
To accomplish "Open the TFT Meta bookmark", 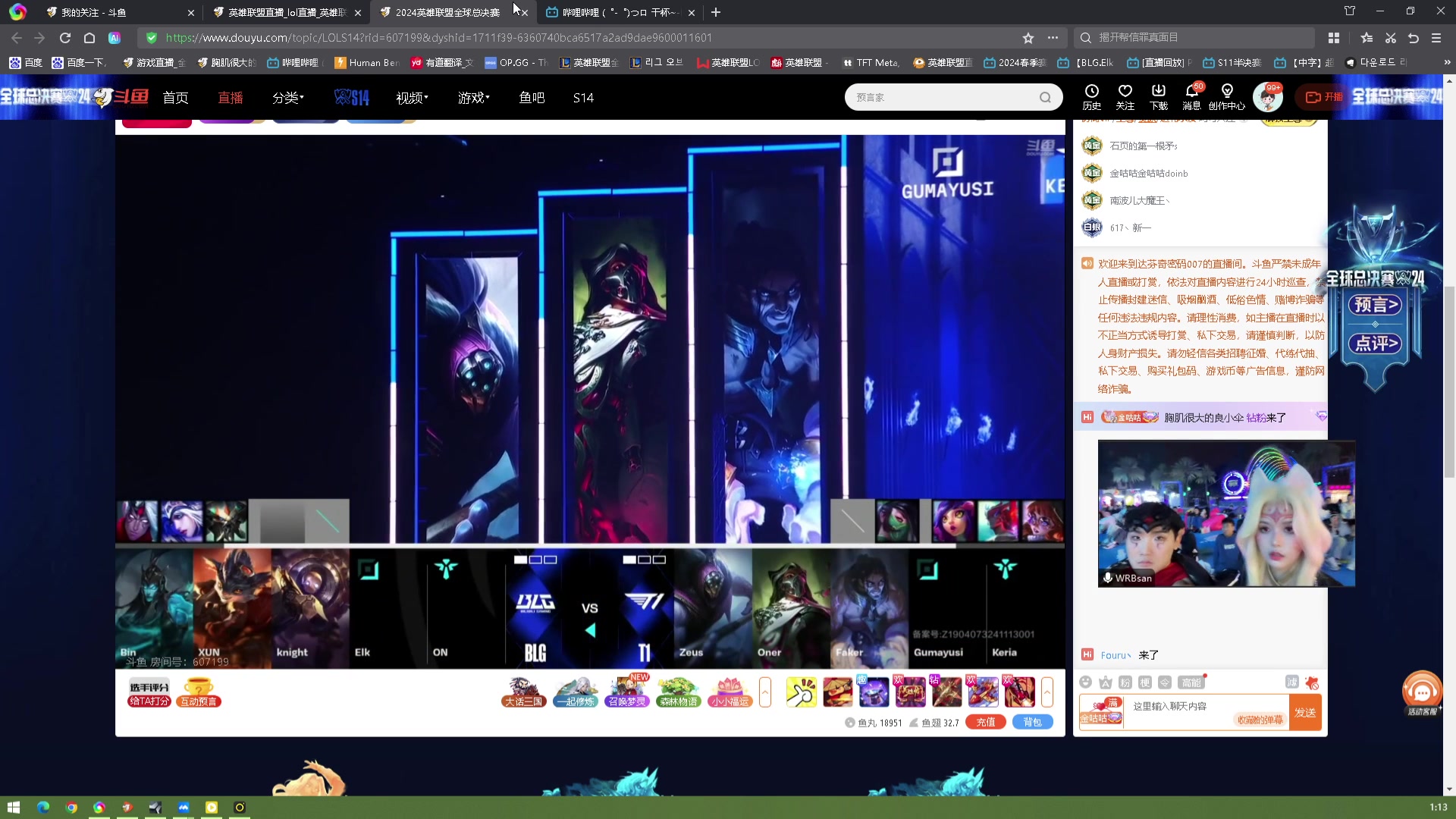I will (871, 62).
